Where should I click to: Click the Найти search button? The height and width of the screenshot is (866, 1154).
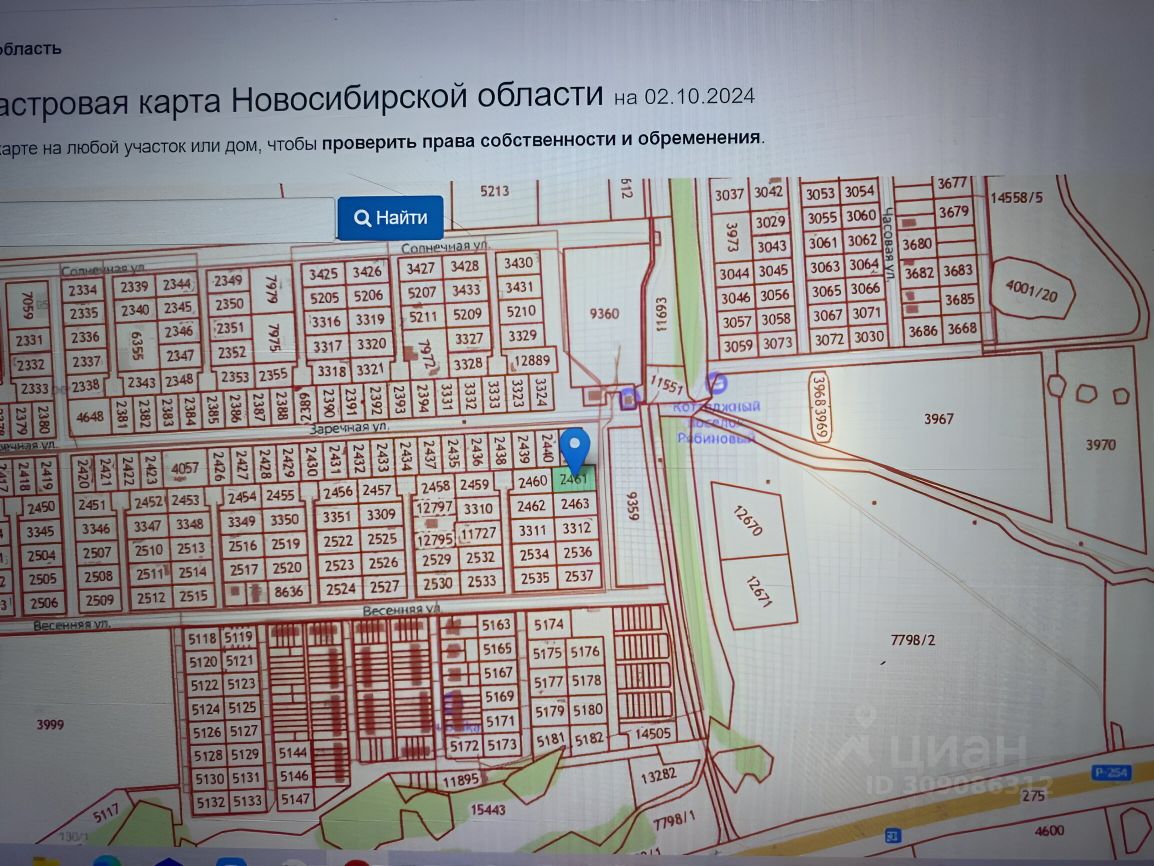(x=390, y=218)
